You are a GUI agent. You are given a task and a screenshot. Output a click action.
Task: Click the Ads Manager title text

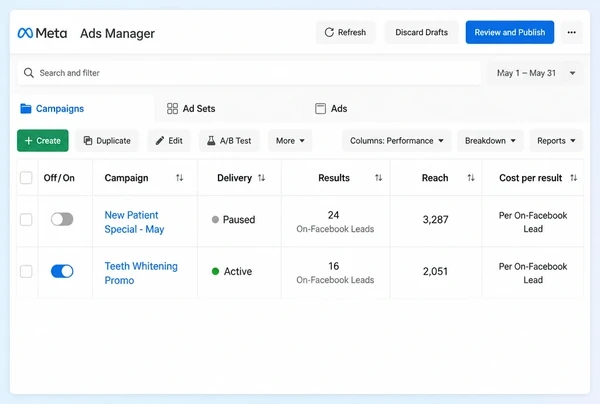point(117,34)
